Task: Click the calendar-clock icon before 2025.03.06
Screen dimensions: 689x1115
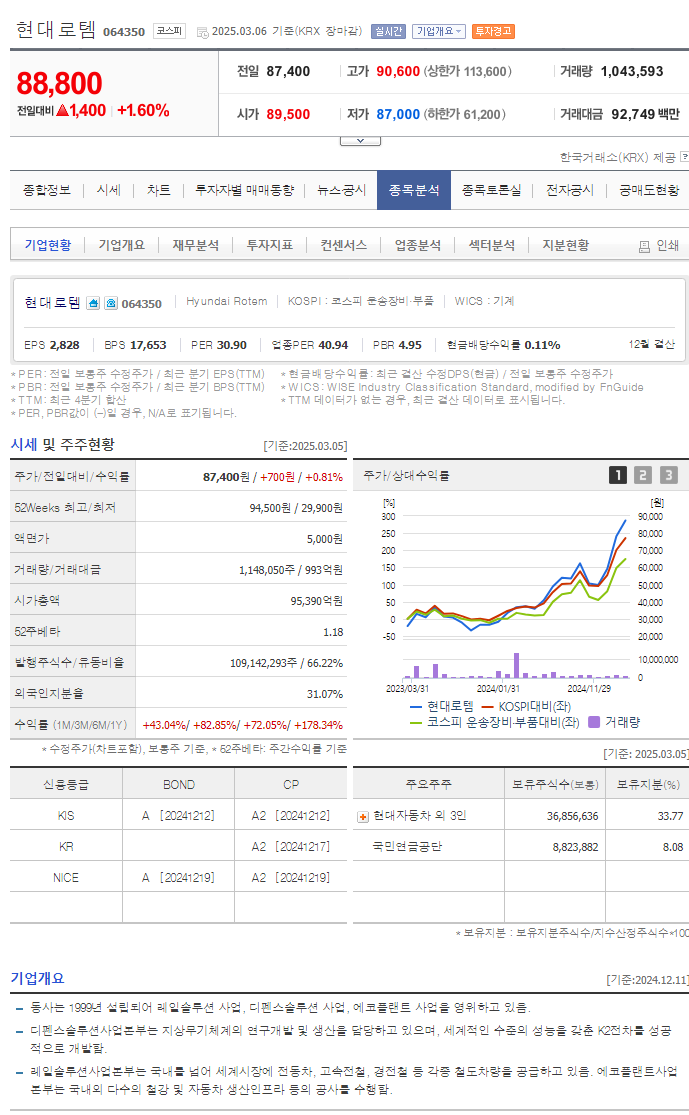Action: point(202,32)
